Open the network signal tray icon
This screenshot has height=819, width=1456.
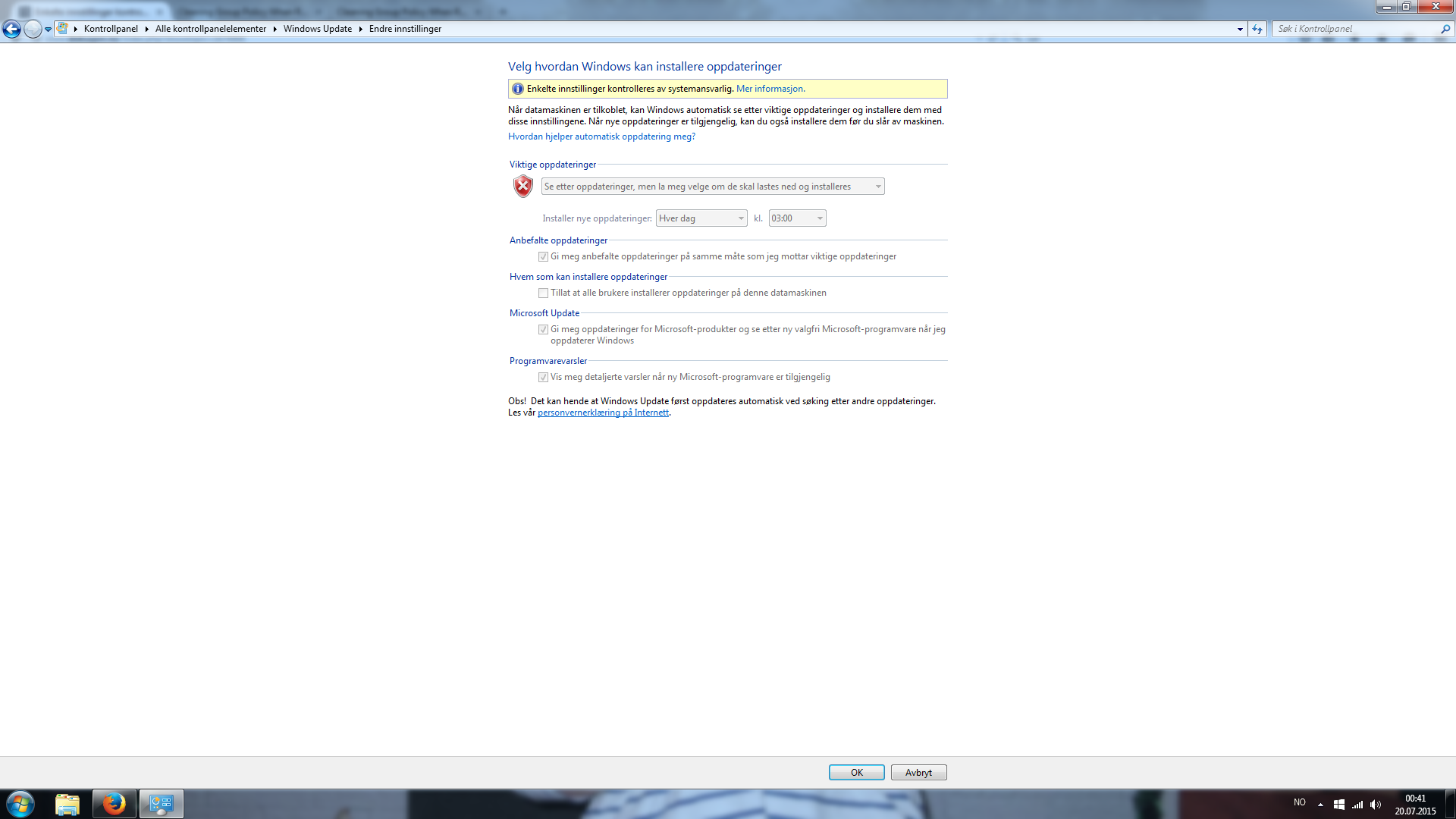click(1357, 805)
